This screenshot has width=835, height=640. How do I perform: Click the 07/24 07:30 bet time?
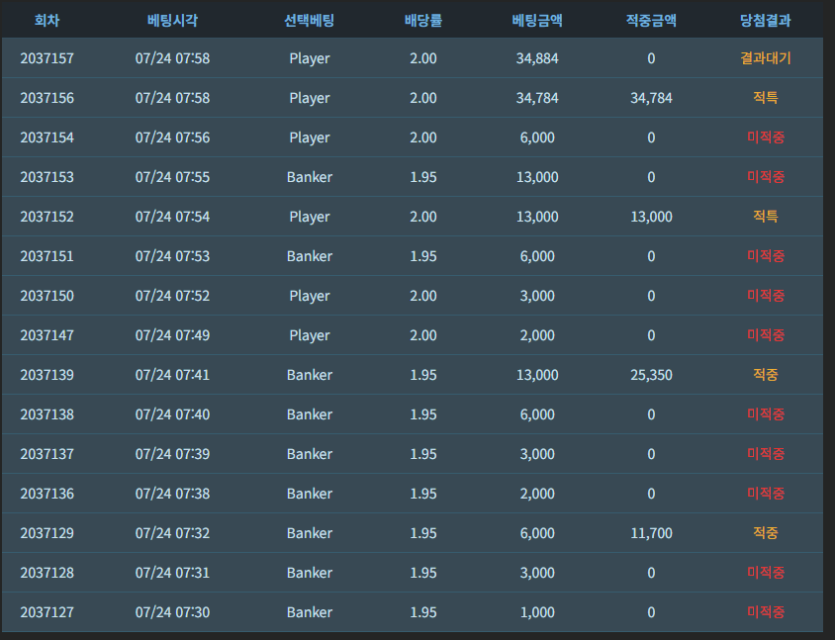(x=173, y=612)
